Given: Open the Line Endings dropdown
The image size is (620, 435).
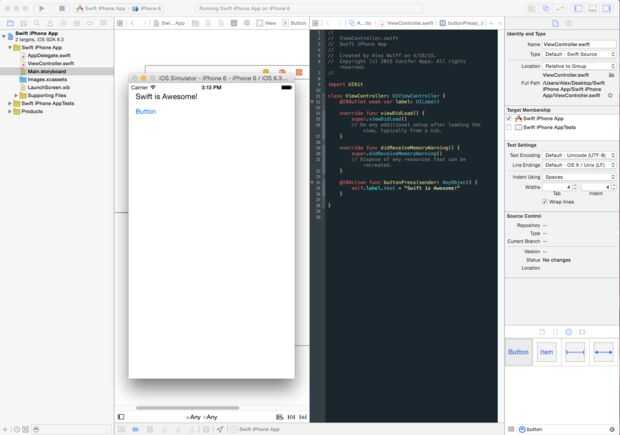Looking at the screenshot, I should pyautogui.click(x=579, y=165).
